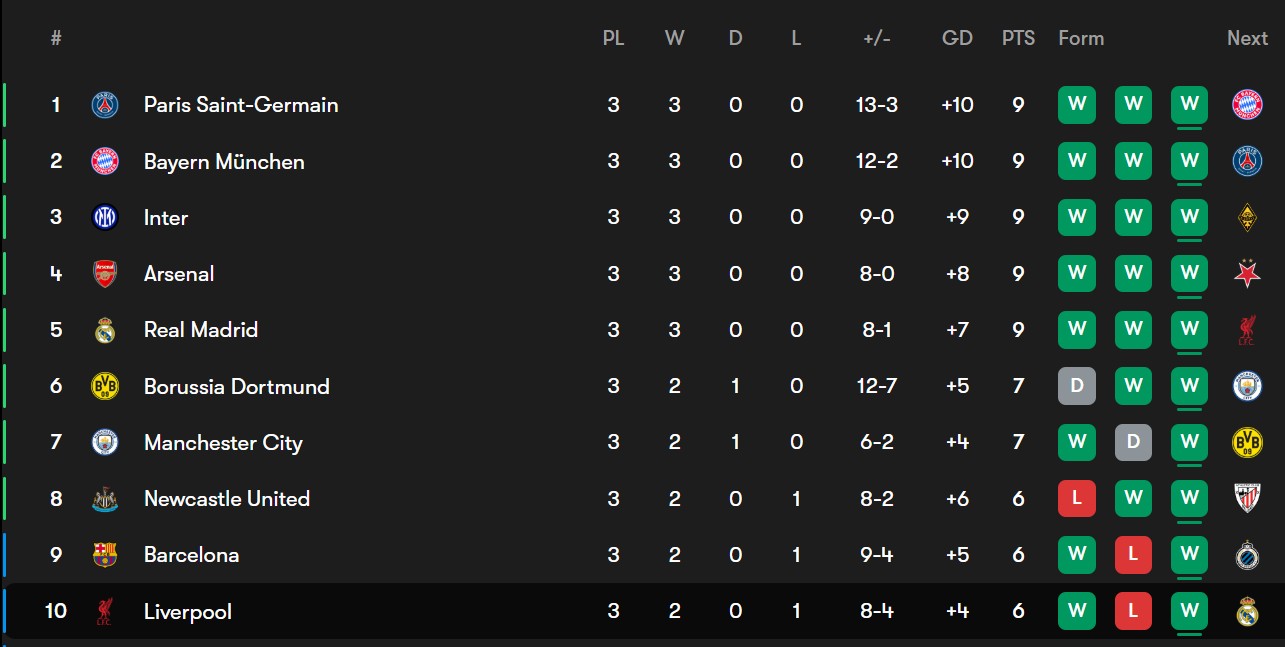
Task: Click the Borussia Dortmund crest beside team name
Action: (x=105, y=386)
